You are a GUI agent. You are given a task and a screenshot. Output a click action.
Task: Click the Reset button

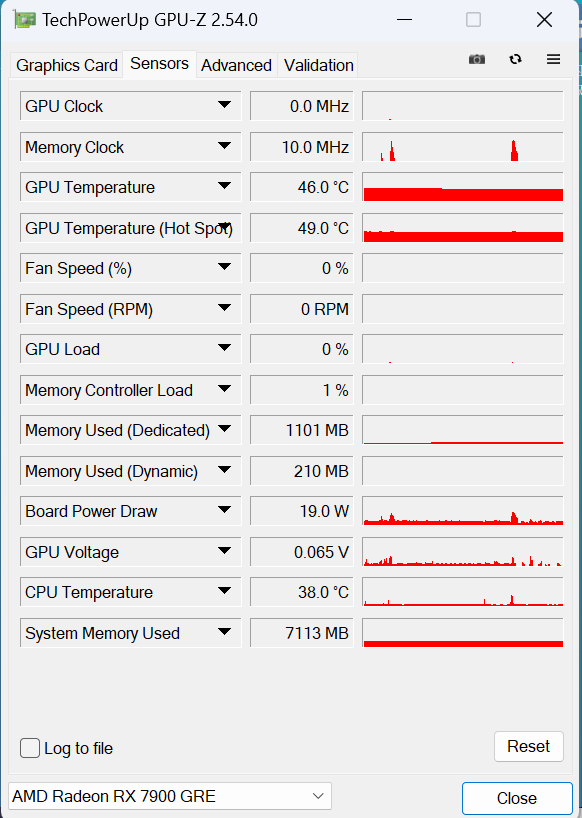tap(529, 747)
